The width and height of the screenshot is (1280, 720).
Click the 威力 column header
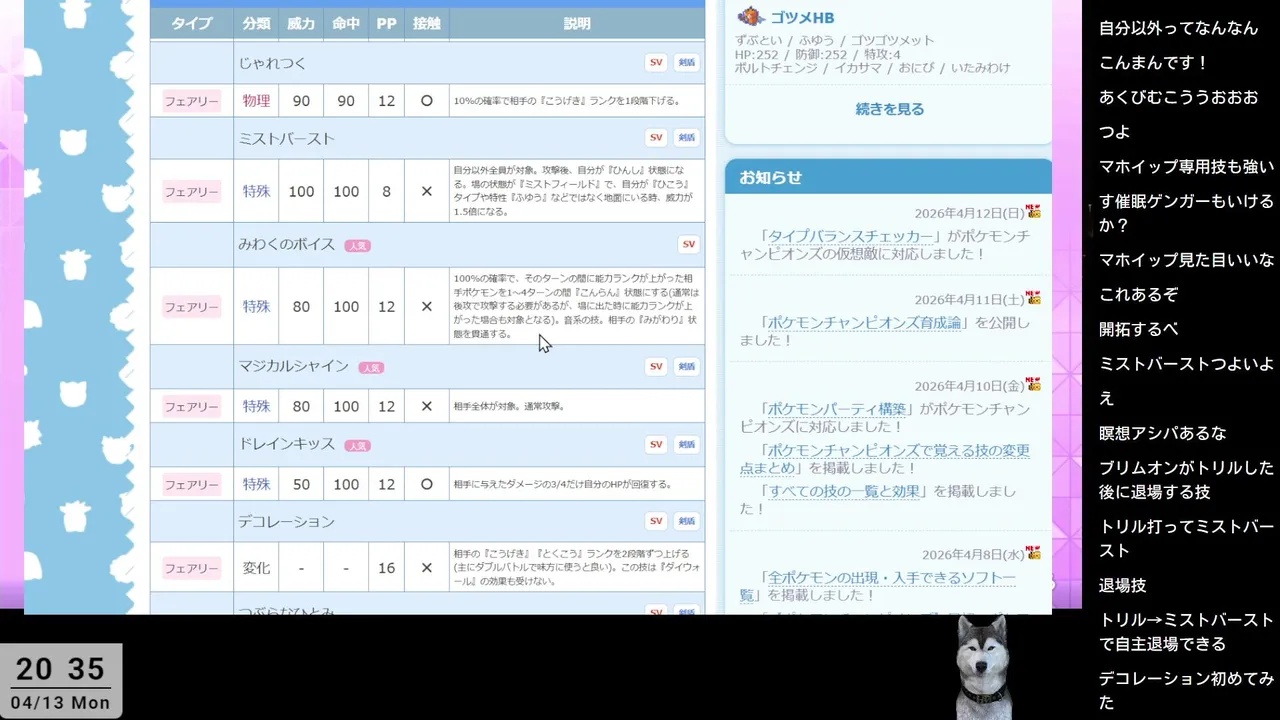tap(301, 24)
